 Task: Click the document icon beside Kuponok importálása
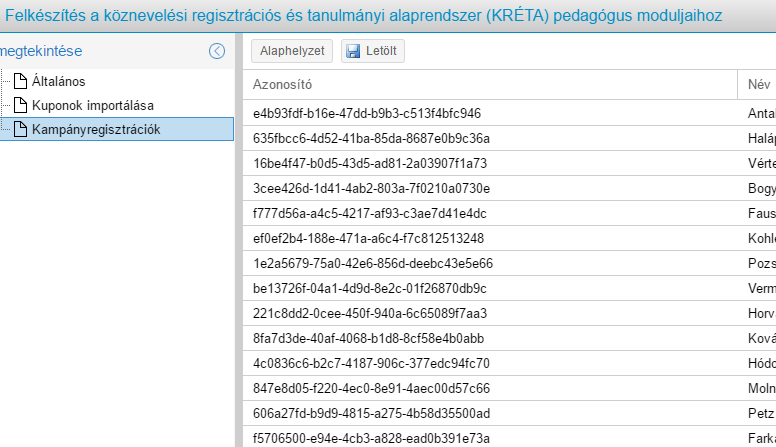(19, 105)
